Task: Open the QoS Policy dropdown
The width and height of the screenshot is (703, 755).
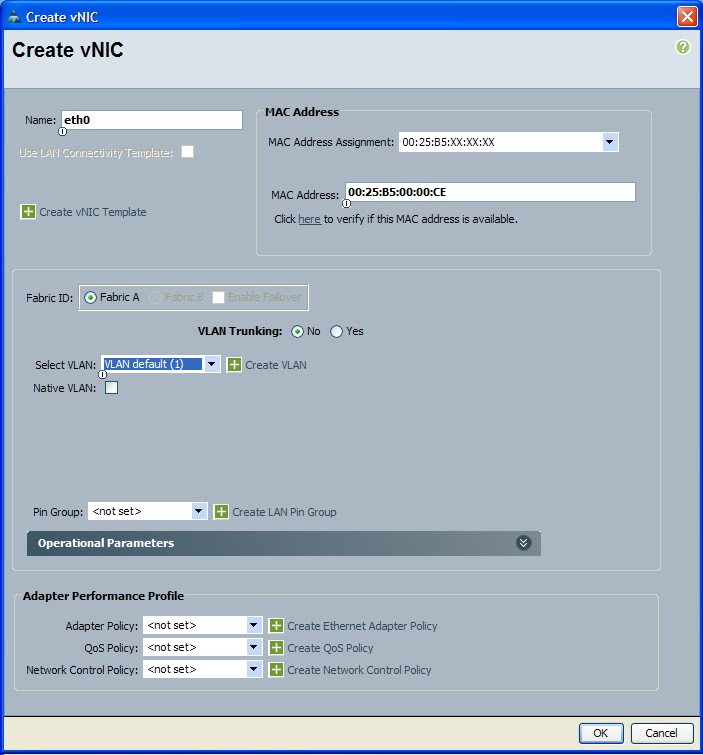Action: (253, 647)
